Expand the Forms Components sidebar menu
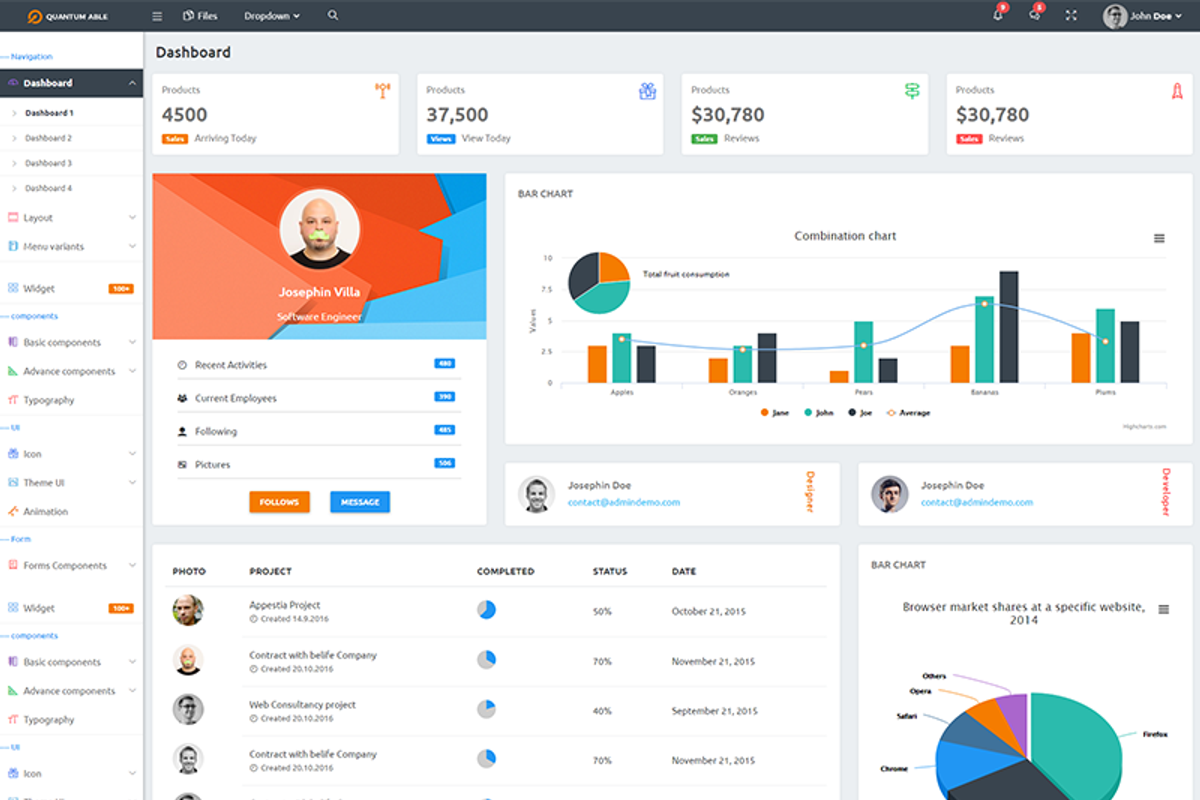The height and width of the screenshot is (800, 1200). pyautogui.click(x=71, y=565)
